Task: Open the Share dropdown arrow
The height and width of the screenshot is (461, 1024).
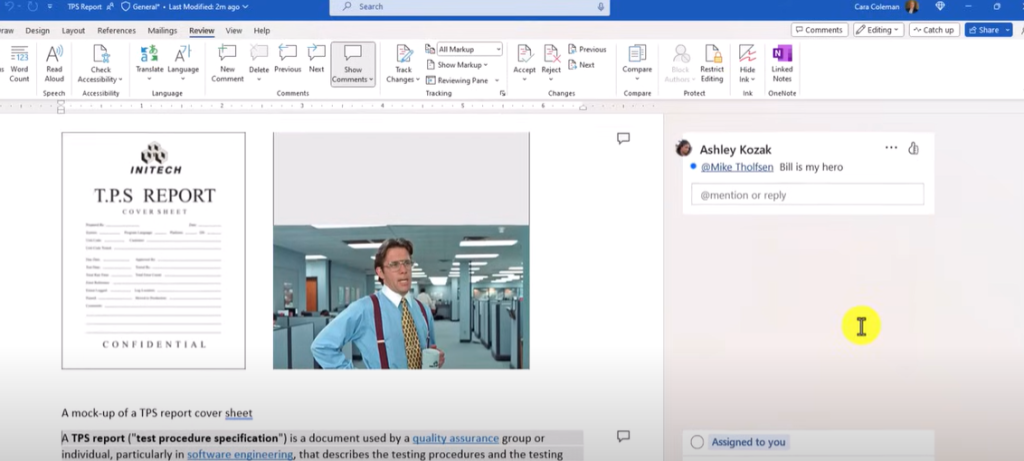Action: [x=1008, y=30]
